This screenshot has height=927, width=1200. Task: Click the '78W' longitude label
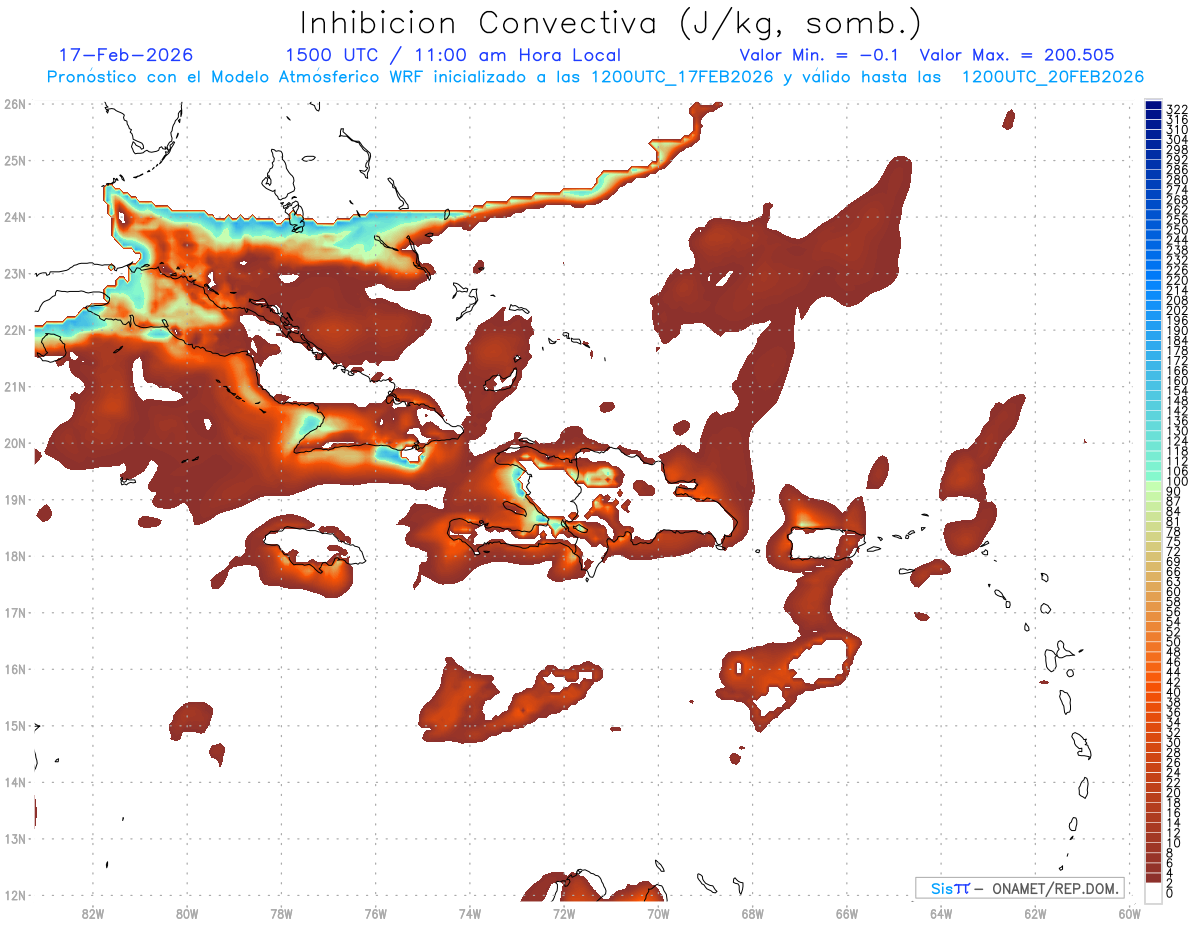[281, 913]
